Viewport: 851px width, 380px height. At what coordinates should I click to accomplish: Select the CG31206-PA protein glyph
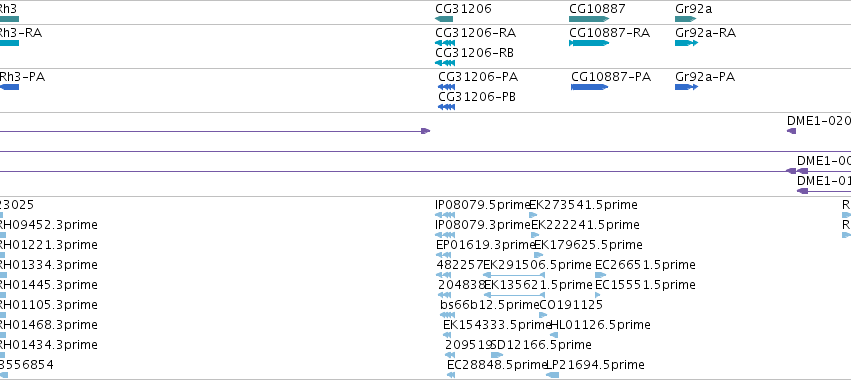tap(446, 87)
